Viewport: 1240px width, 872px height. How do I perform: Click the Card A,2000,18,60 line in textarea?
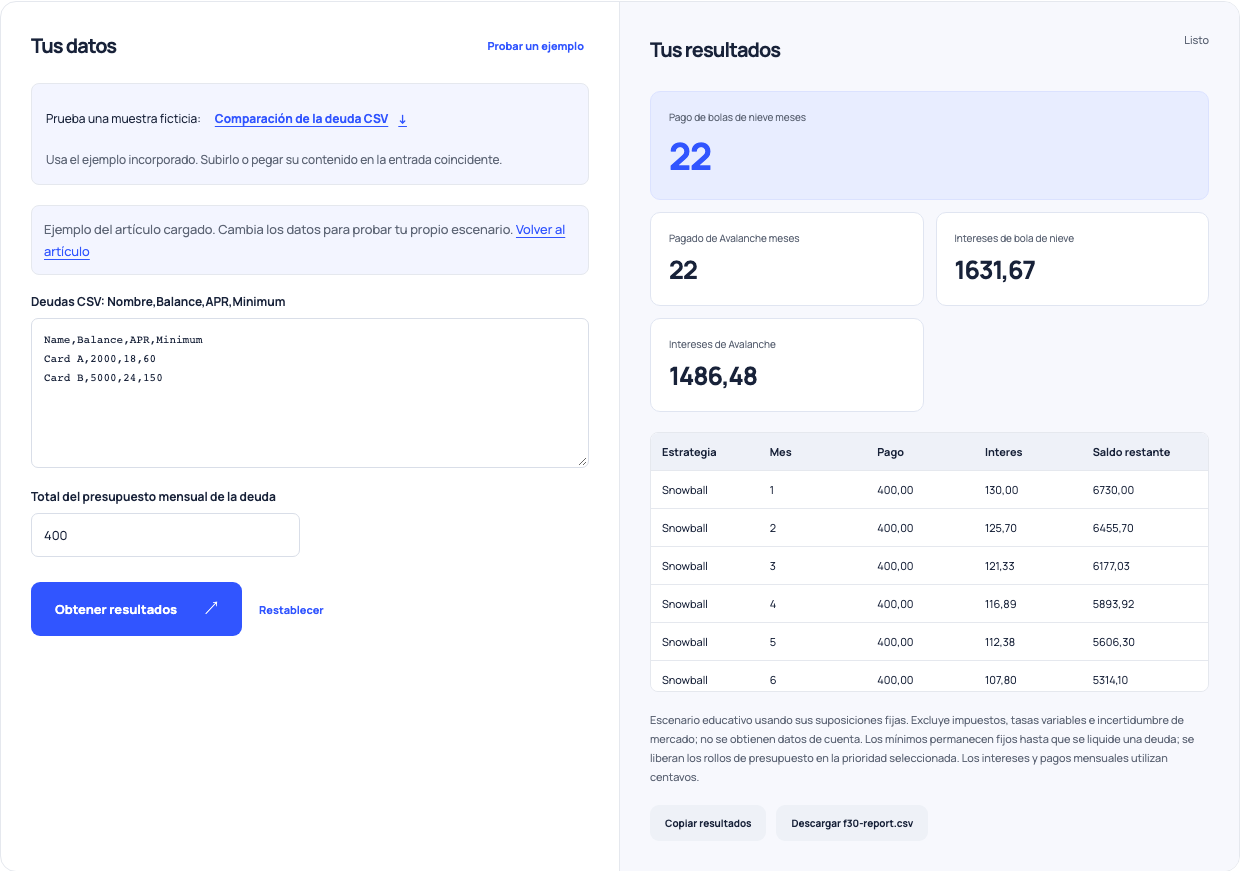[100, 359]
